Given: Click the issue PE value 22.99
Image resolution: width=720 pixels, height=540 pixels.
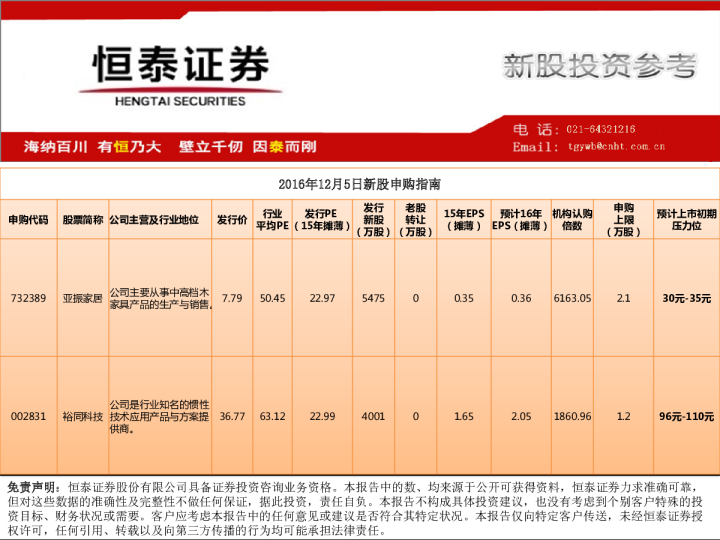Looking at the screenshot, I should point(322,416).
